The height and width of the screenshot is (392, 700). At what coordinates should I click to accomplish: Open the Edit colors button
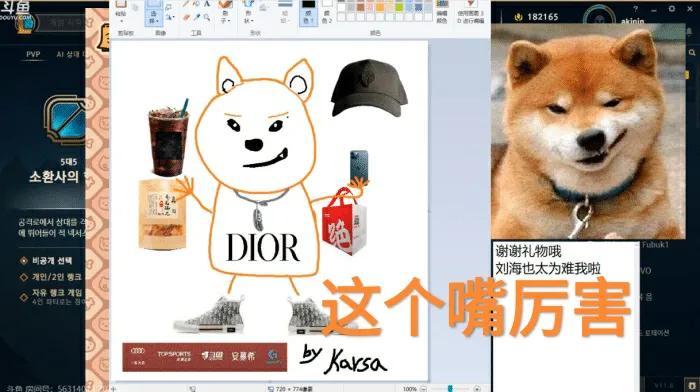tap(442, 12)
